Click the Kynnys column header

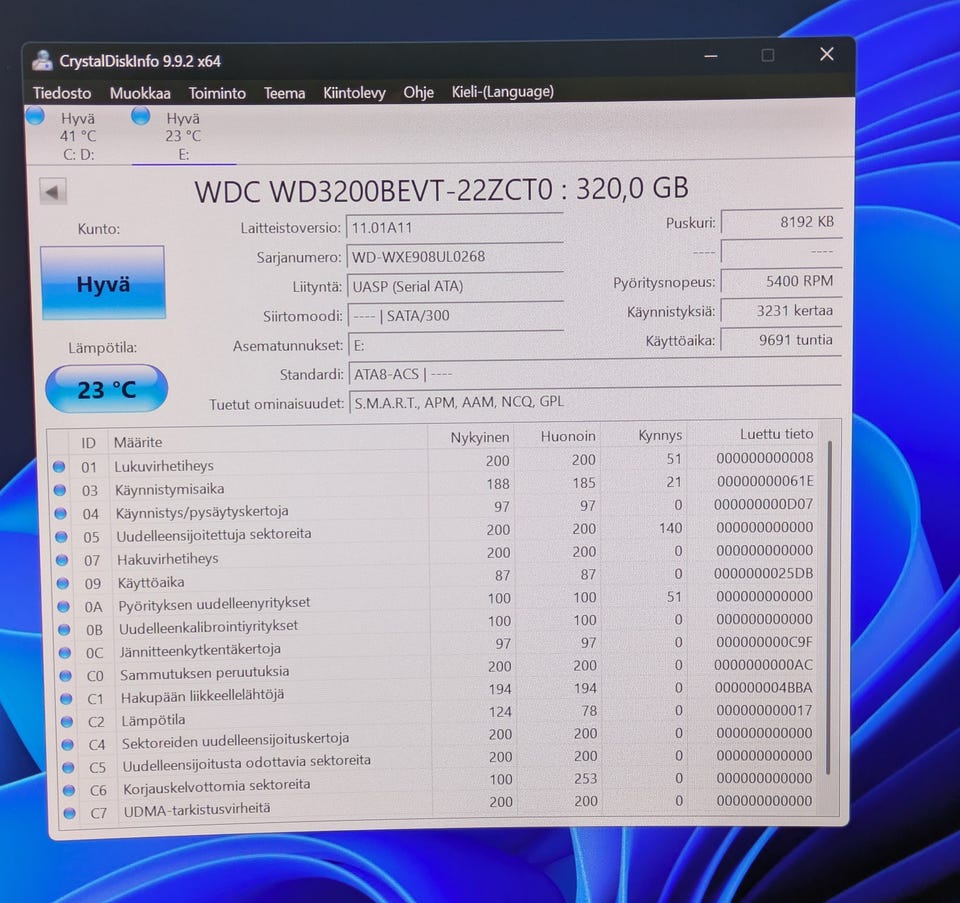pos(660,435)
